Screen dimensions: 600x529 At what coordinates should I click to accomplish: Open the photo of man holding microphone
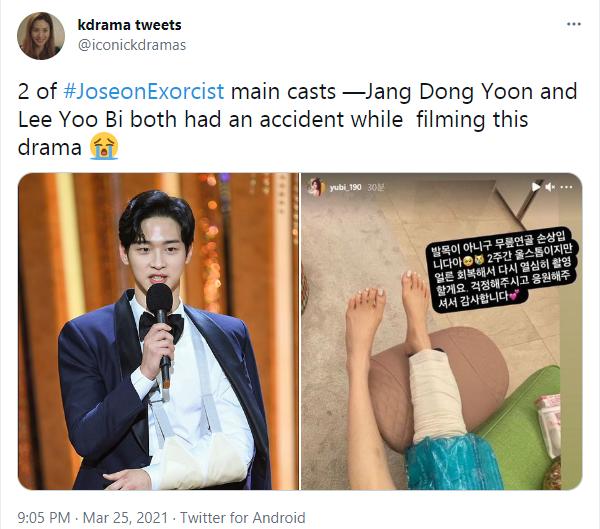tap(158, 331)
